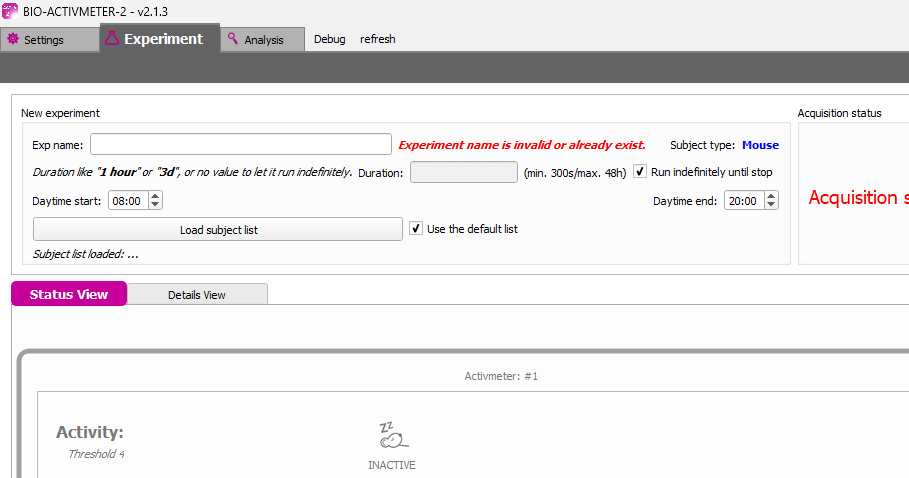The width and height of the screenshot is (909, 478).
Task: Increase Daytime end time with up arrow
Action: click(770, 197)
